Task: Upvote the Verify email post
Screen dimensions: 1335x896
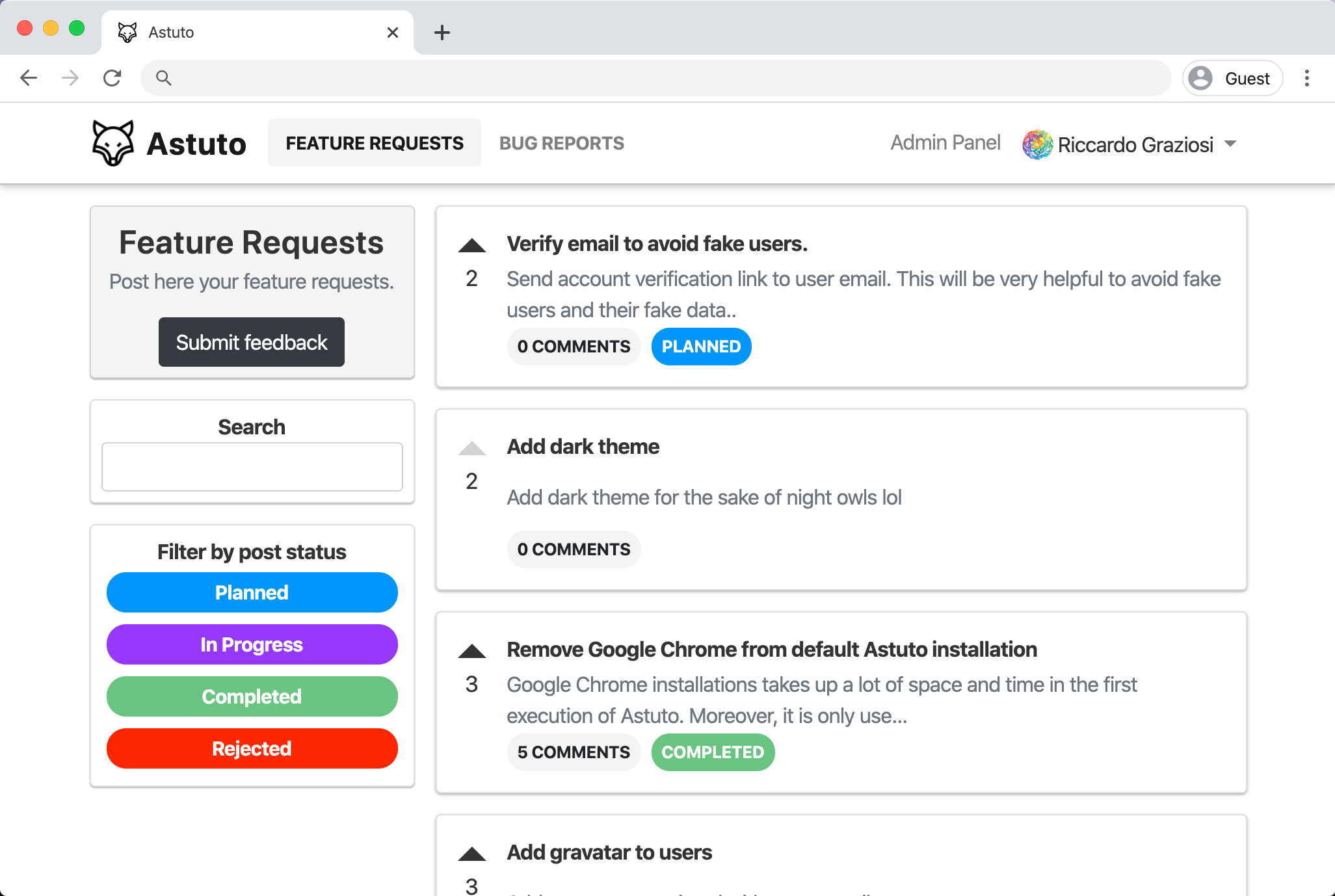Action: pos(471,246)
